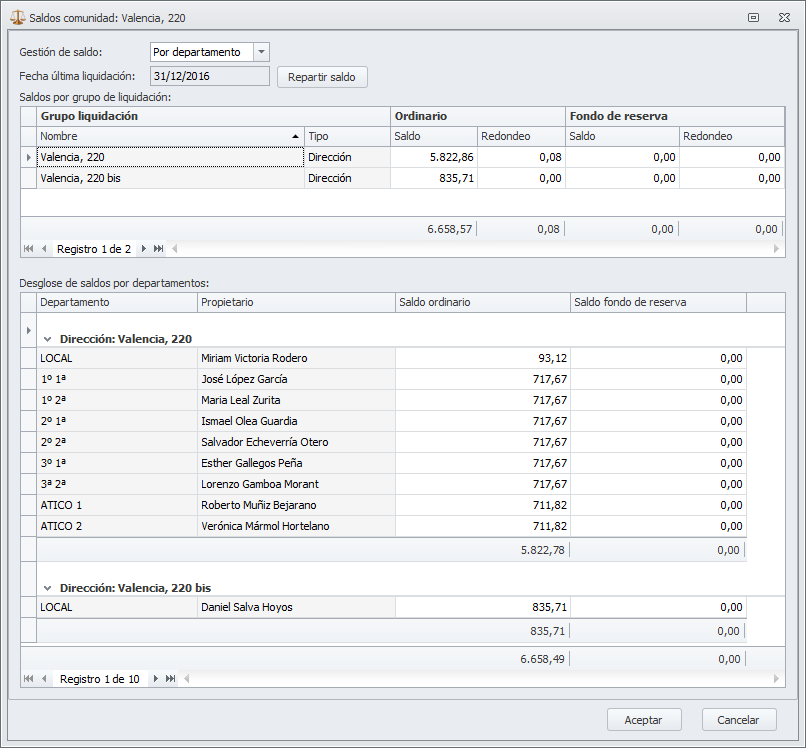Jump to last record in liquidation groups navigator

(159, 248)
